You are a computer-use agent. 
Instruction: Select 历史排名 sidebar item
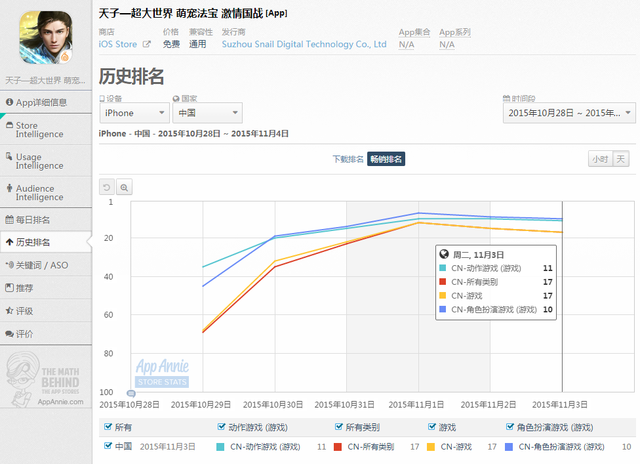tap(46, 242)
